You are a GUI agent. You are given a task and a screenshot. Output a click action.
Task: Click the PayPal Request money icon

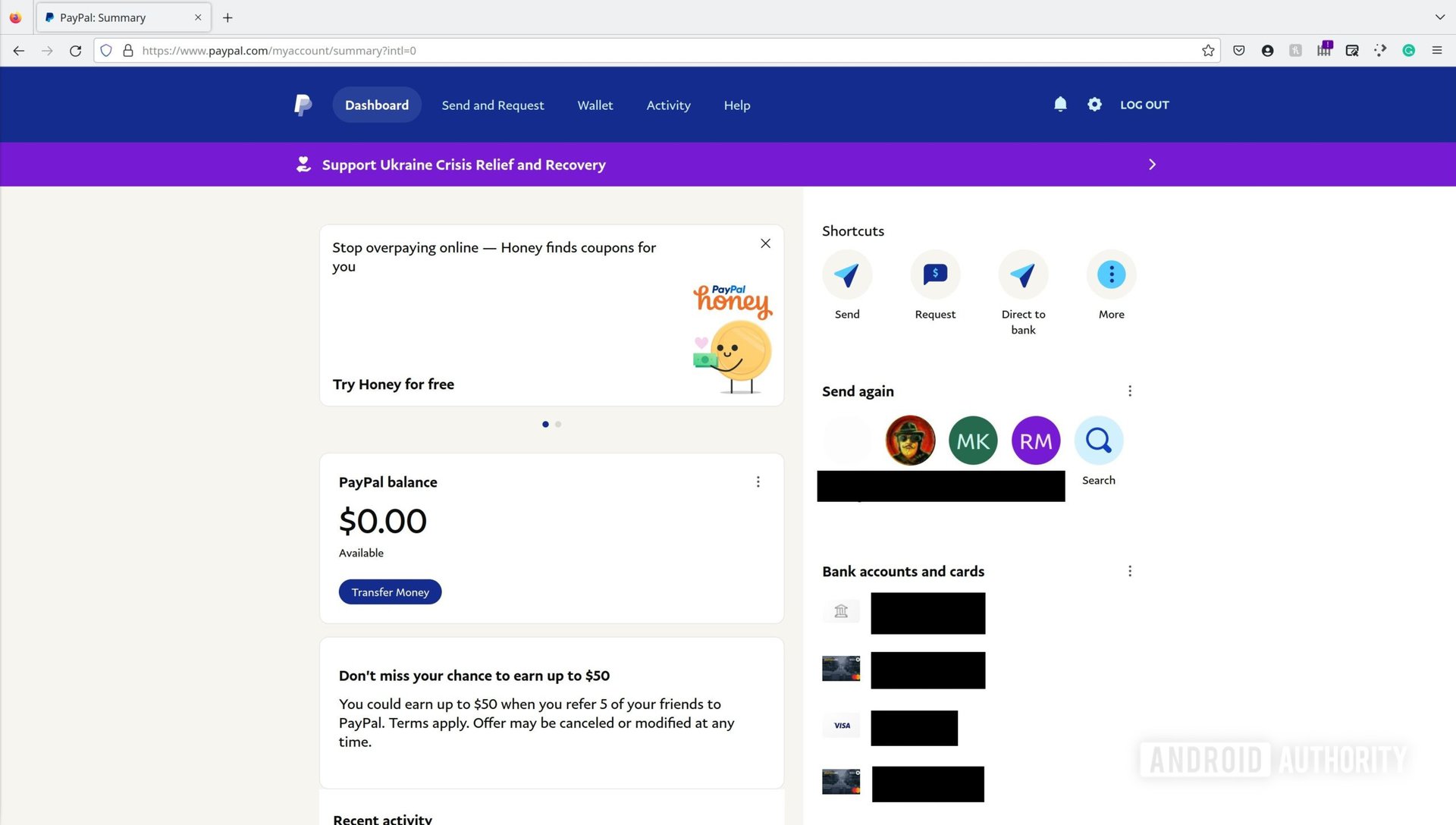point(935,274)
